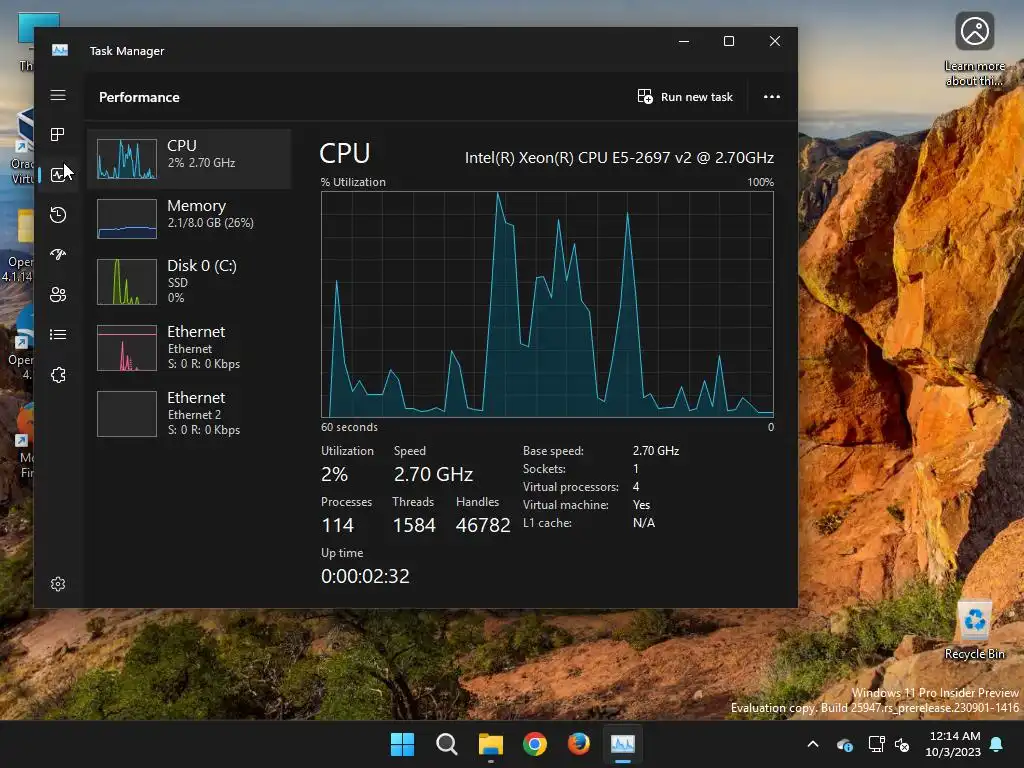Image resolution: width=1024 pixels, height=768 pixels.
Task: Select the Ethernet 2 entry
Action: tap(189, 413)
